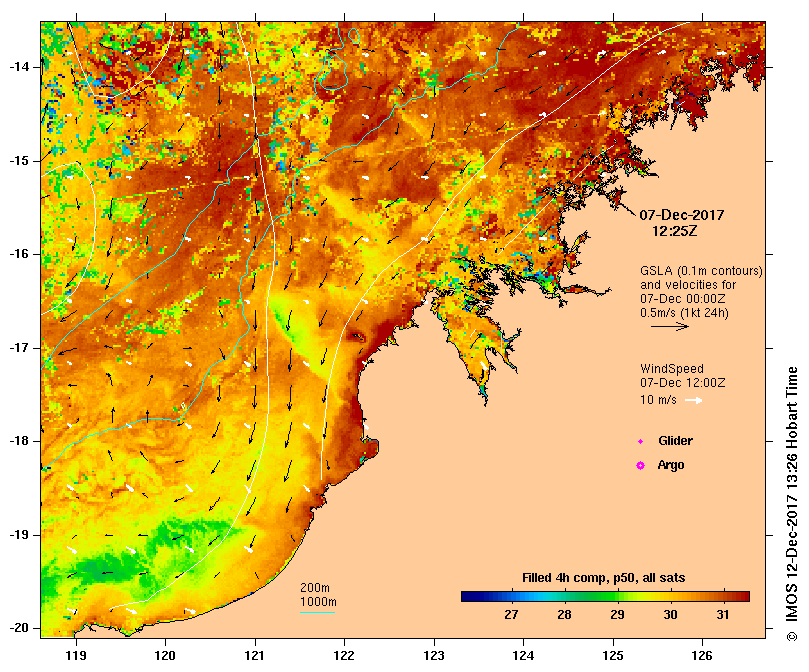Click the latitude axis label '-20'
Screen dimensions: 809x672
point(19,628)
